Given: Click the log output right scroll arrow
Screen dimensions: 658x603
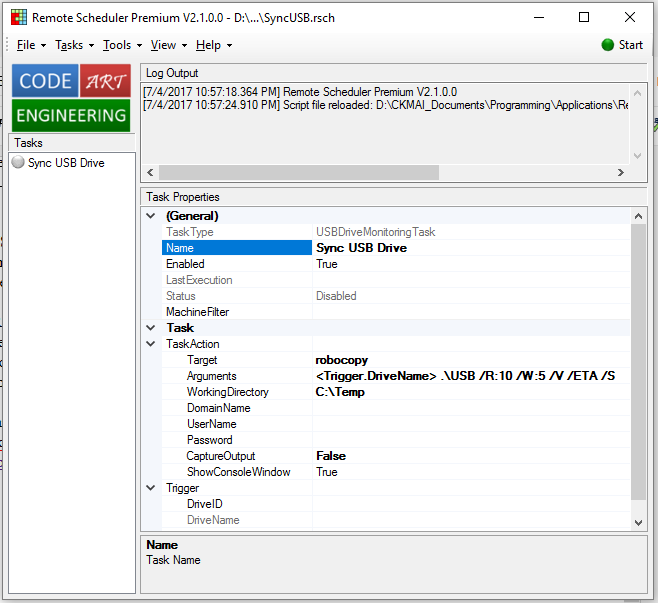Looking at the screenshot, I should coord(621,172).
